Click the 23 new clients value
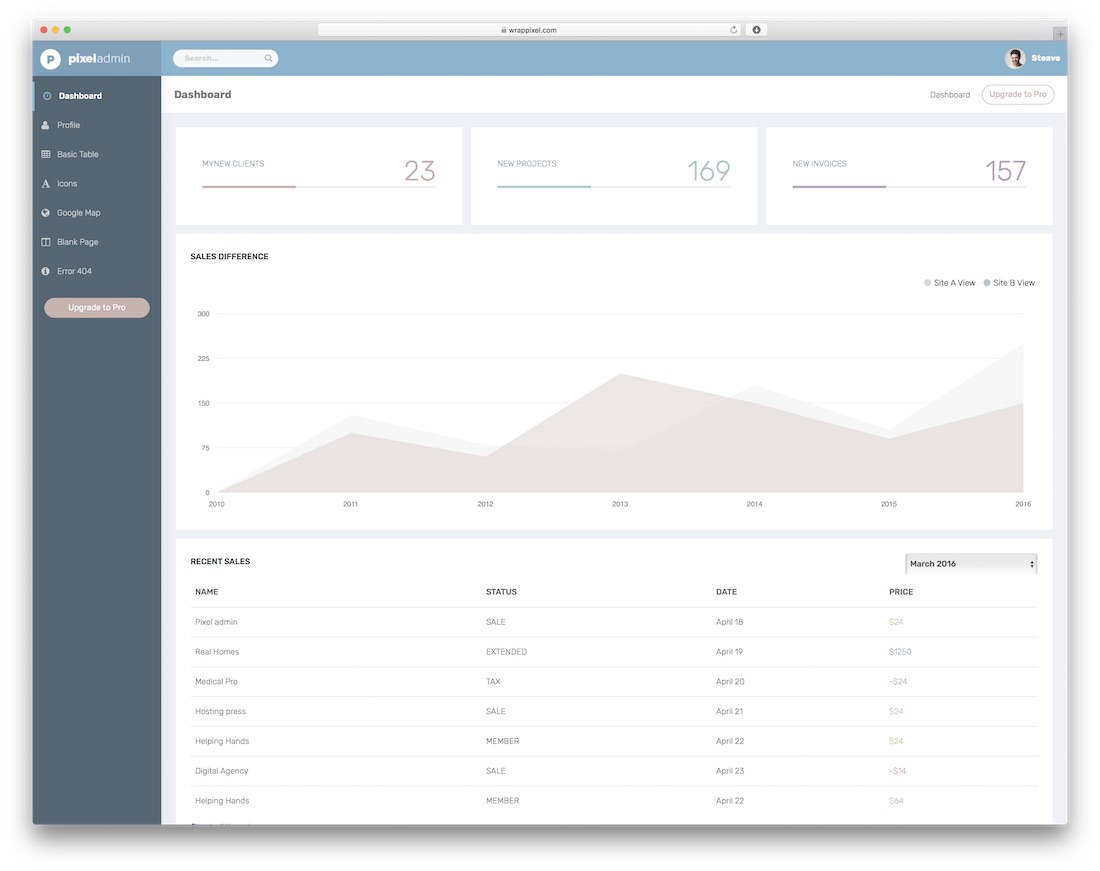 420,171
